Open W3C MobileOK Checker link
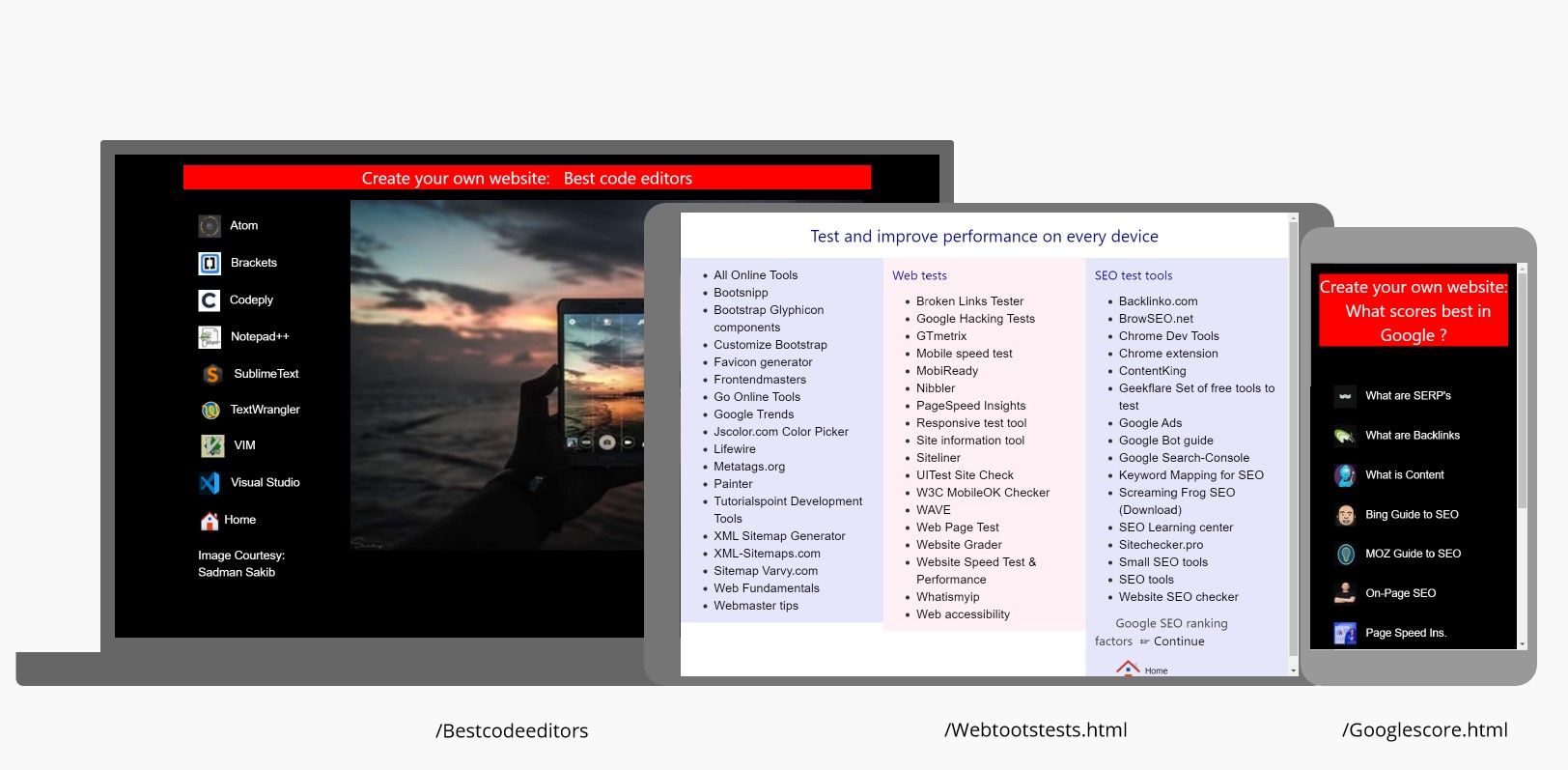This screenshot has width=1568, height=770. click(x=983, y=493)
